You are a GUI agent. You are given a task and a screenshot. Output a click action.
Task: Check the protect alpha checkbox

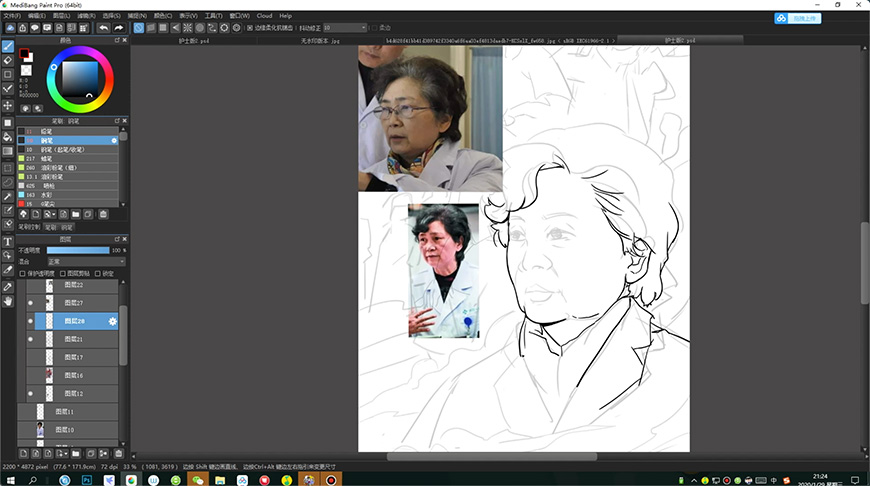point(23,274)
